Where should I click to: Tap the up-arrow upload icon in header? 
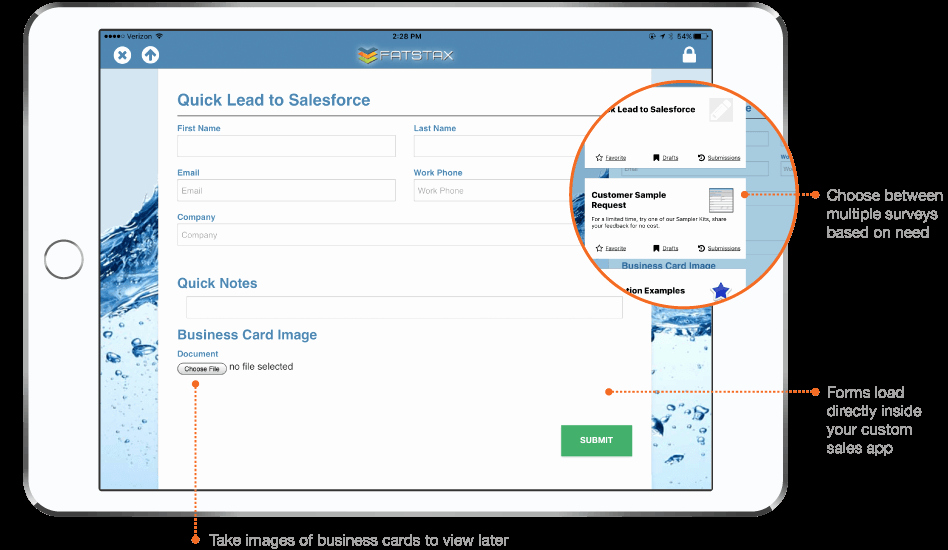[x=151, y=55]
